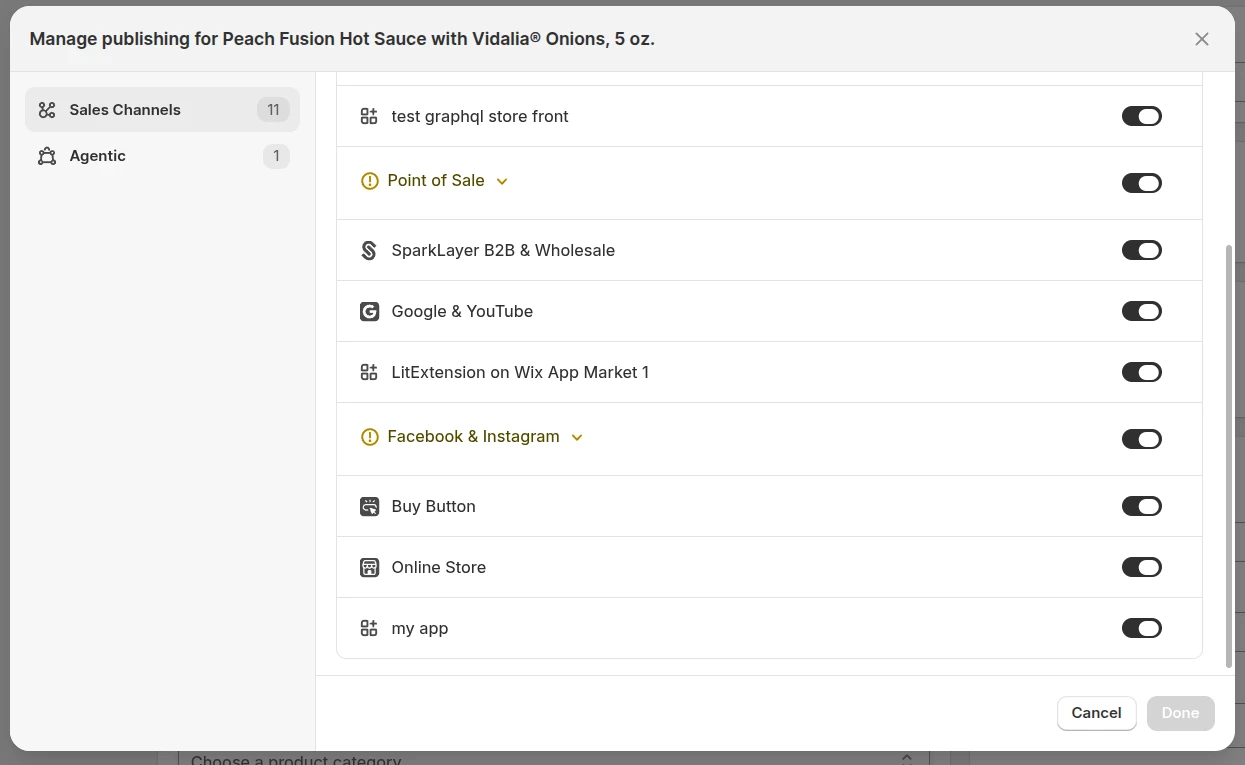Click the Sales Channels sidebar icon
The width and height of the screenshot is (1245, 765).
47,110
